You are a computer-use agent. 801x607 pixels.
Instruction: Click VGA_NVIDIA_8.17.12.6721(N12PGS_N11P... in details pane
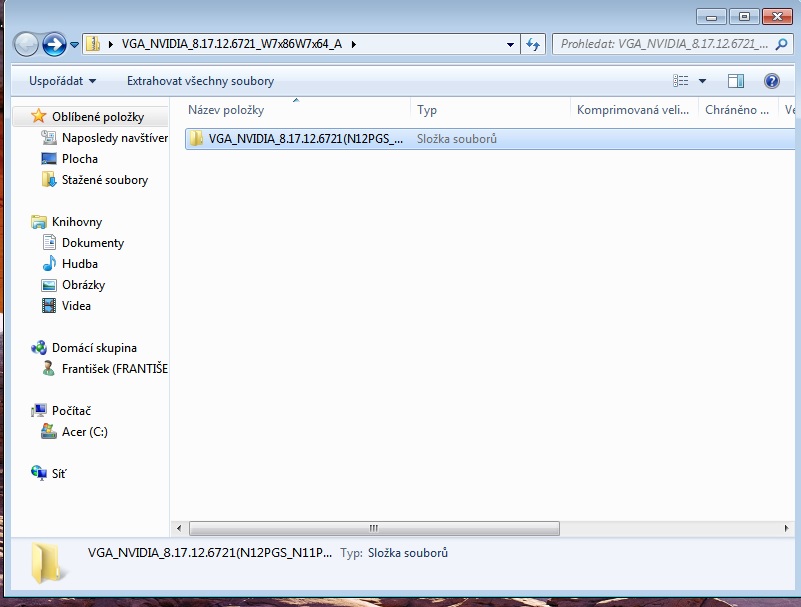(x=209, y=553)
